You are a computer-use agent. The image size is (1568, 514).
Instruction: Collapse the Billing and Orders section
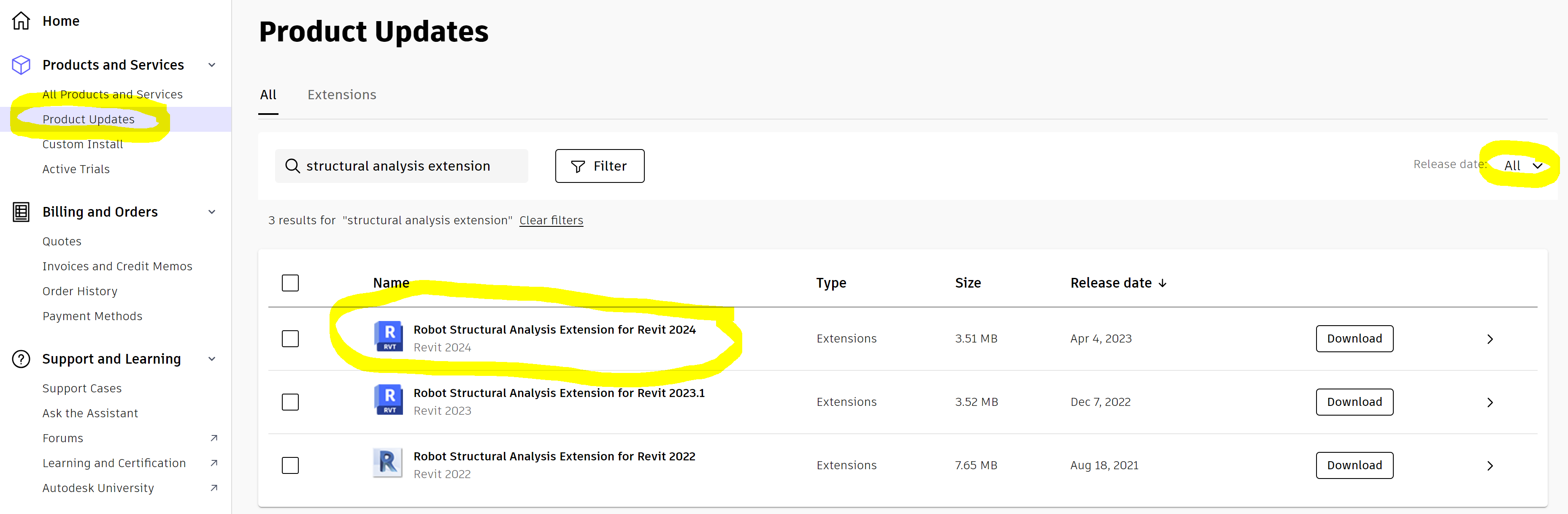211,212
